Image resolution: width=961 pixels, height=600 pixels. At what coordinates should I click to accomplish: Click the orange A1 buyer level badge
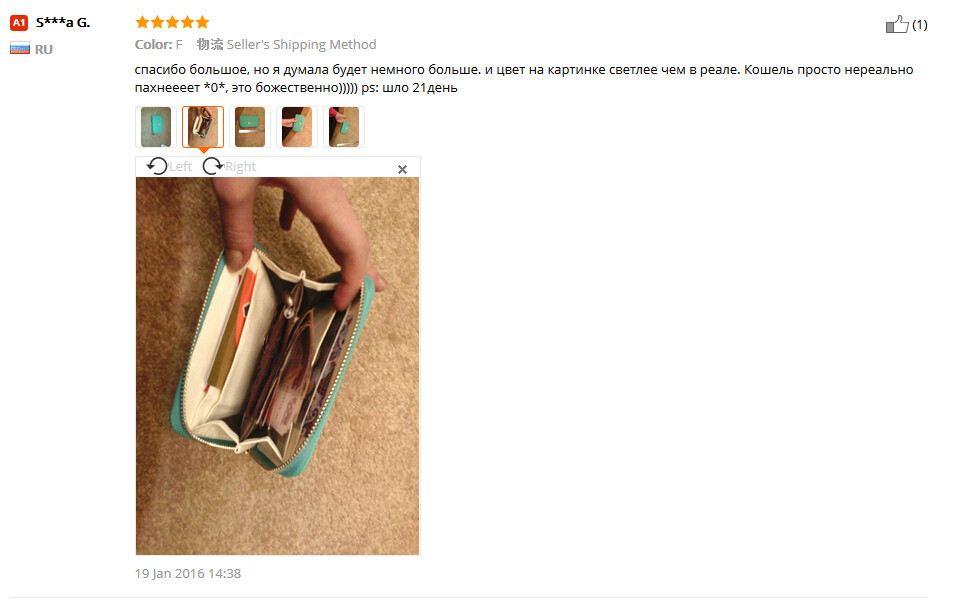pos(19,23)
